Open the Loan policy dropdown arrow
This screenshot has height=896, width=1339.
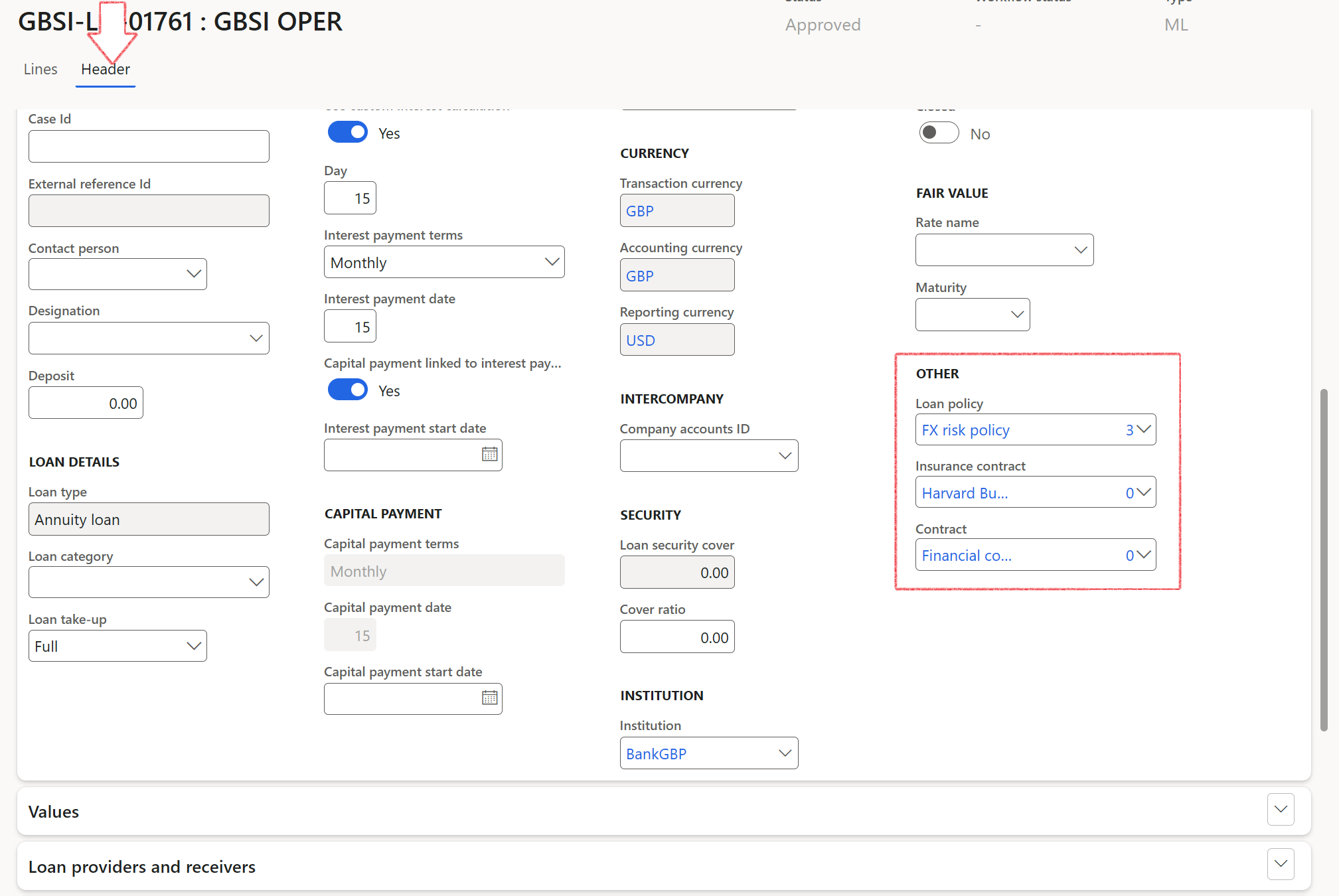tap(1143, 429)
